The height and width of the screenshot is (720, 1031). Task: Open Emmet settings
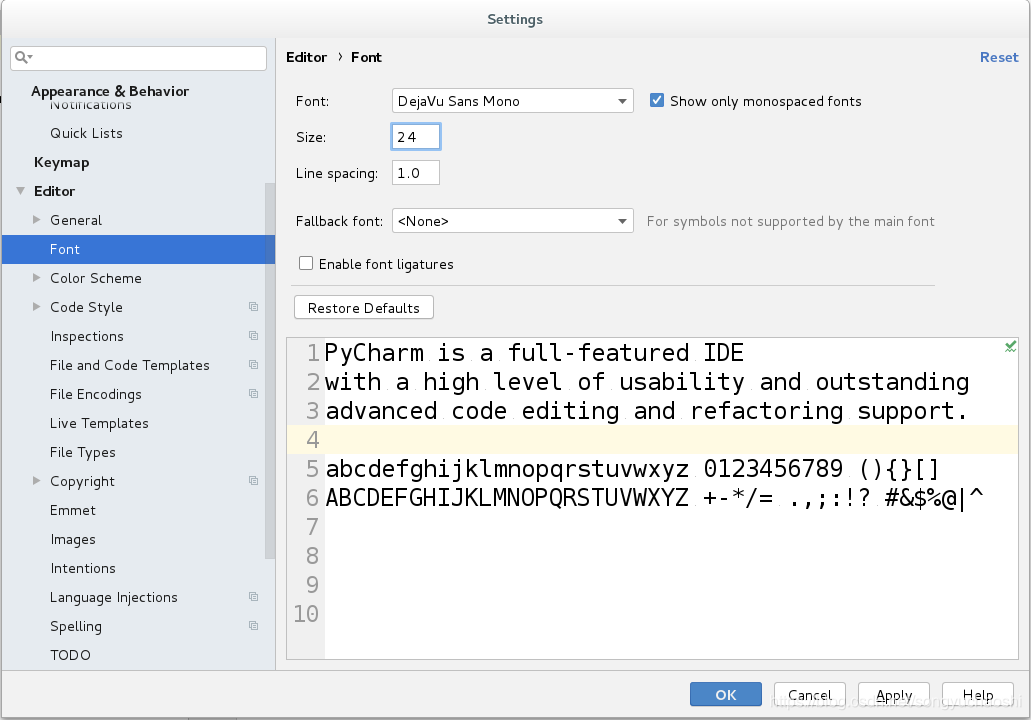click(73, 510)
